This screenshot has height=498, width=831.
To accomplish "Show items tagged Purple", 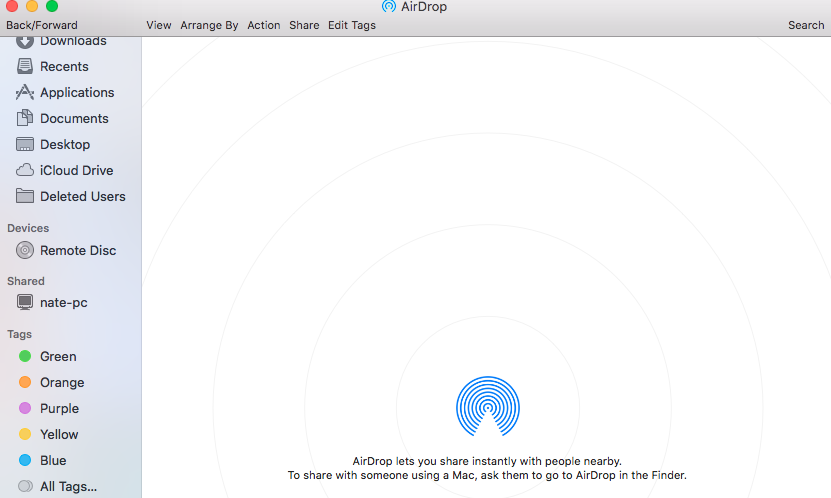I will click(59, 408).
